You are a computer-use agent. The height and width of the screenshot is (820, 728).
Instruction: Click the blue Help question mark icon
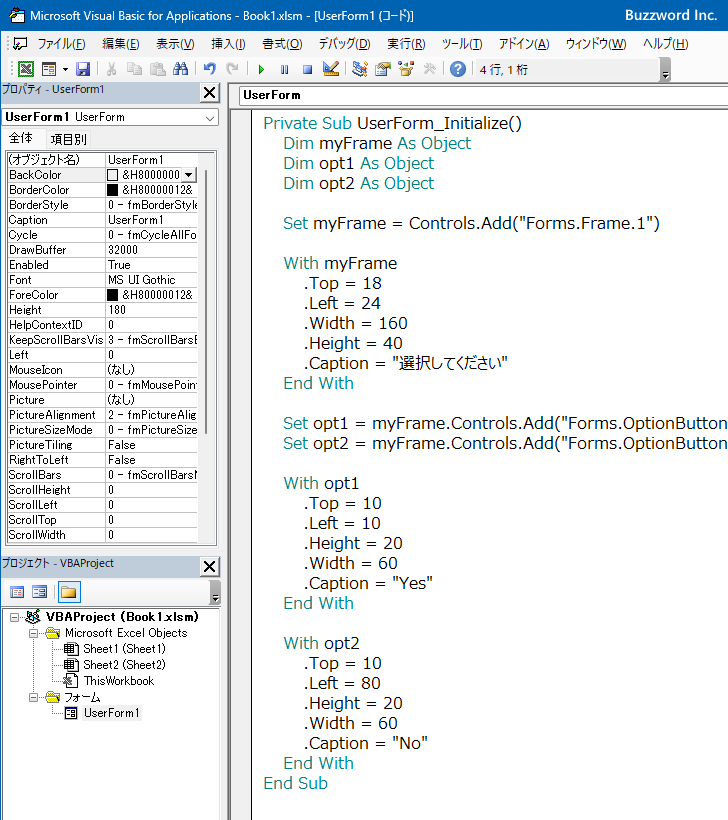[x=458, y=69]
